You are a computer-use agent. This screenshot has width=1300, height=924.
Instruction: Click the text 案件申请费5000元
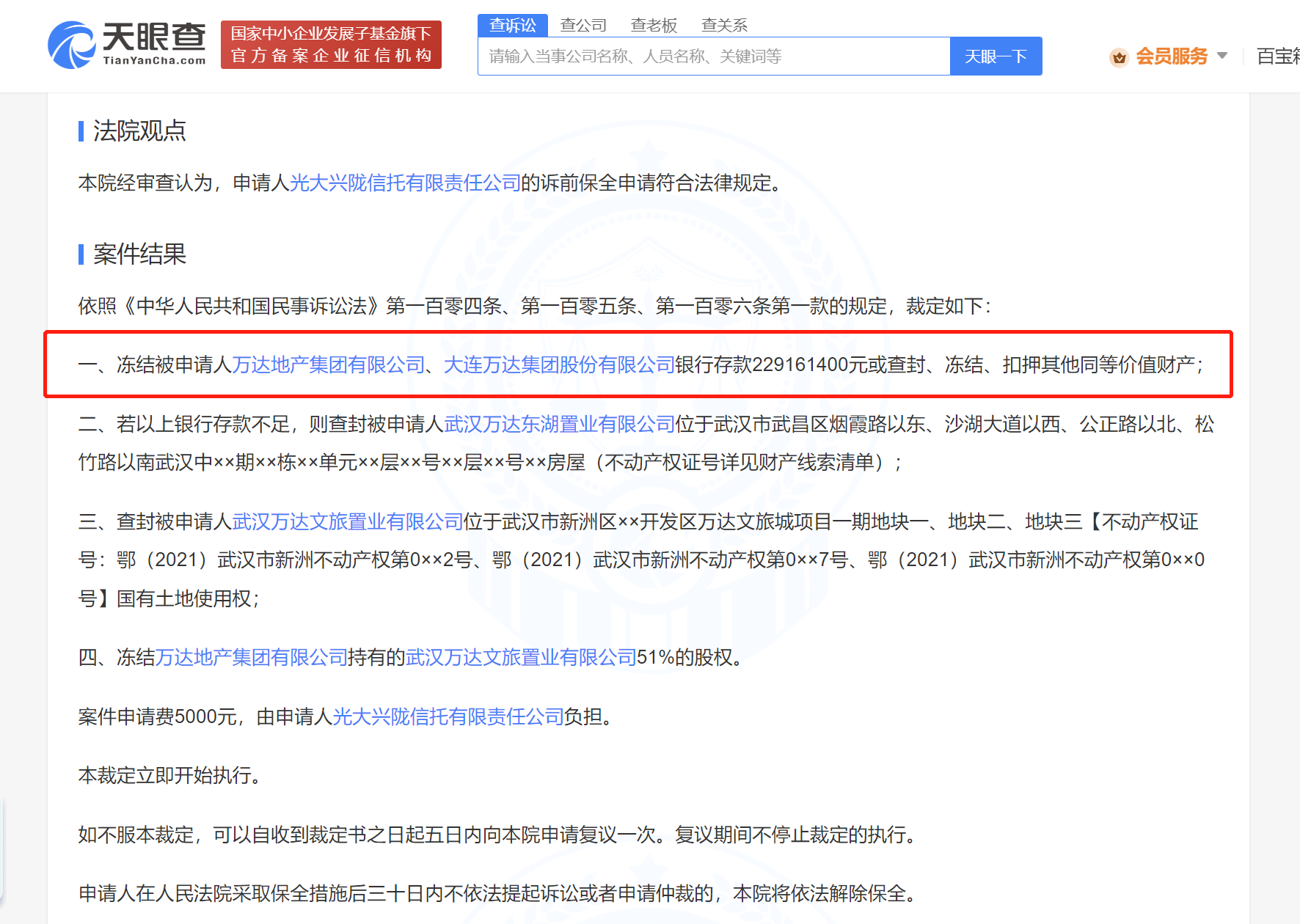pos(157,716)
